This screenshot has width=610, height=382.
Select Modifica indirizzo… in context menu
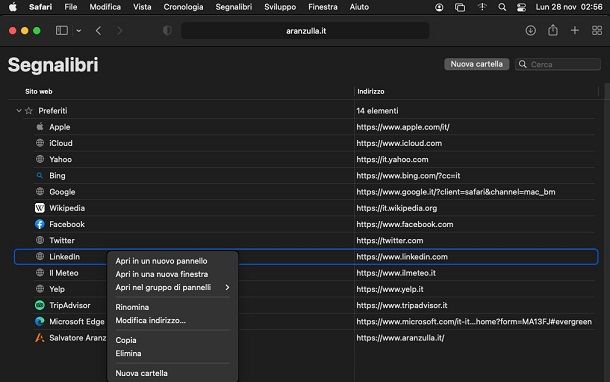pyautogui.click(x=151, y=321)
